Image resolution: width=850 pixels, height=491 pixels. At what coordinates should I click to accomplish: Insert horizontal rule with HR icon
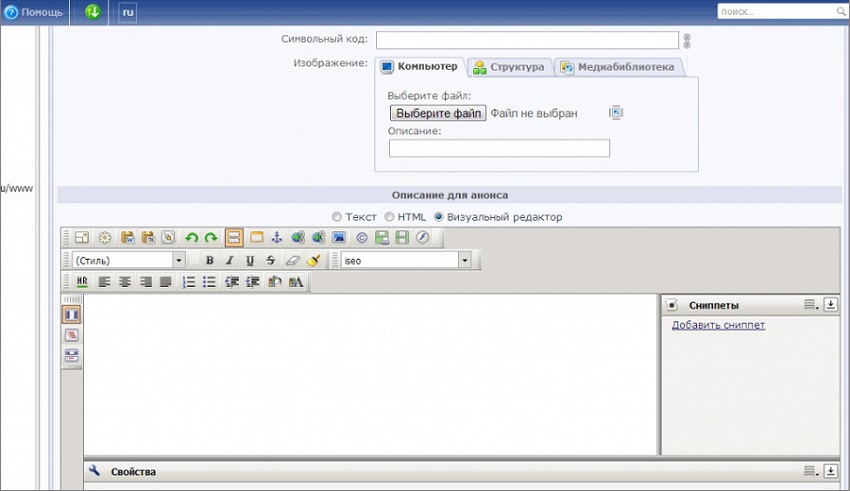coord(82,282)
